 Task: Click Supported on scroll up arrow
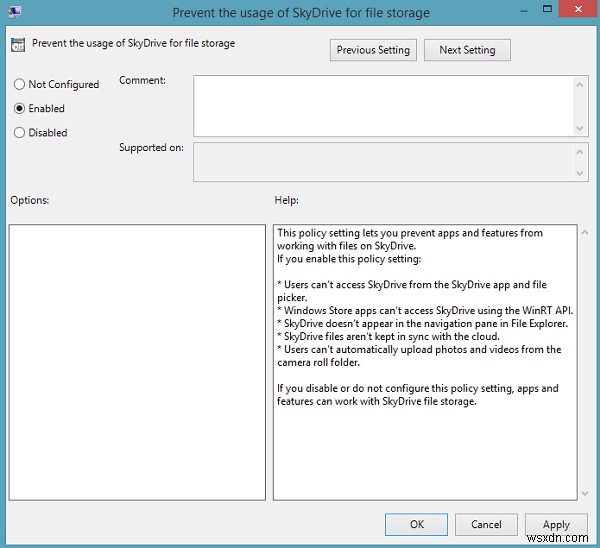pyautogui.click(x=580, y=152)
